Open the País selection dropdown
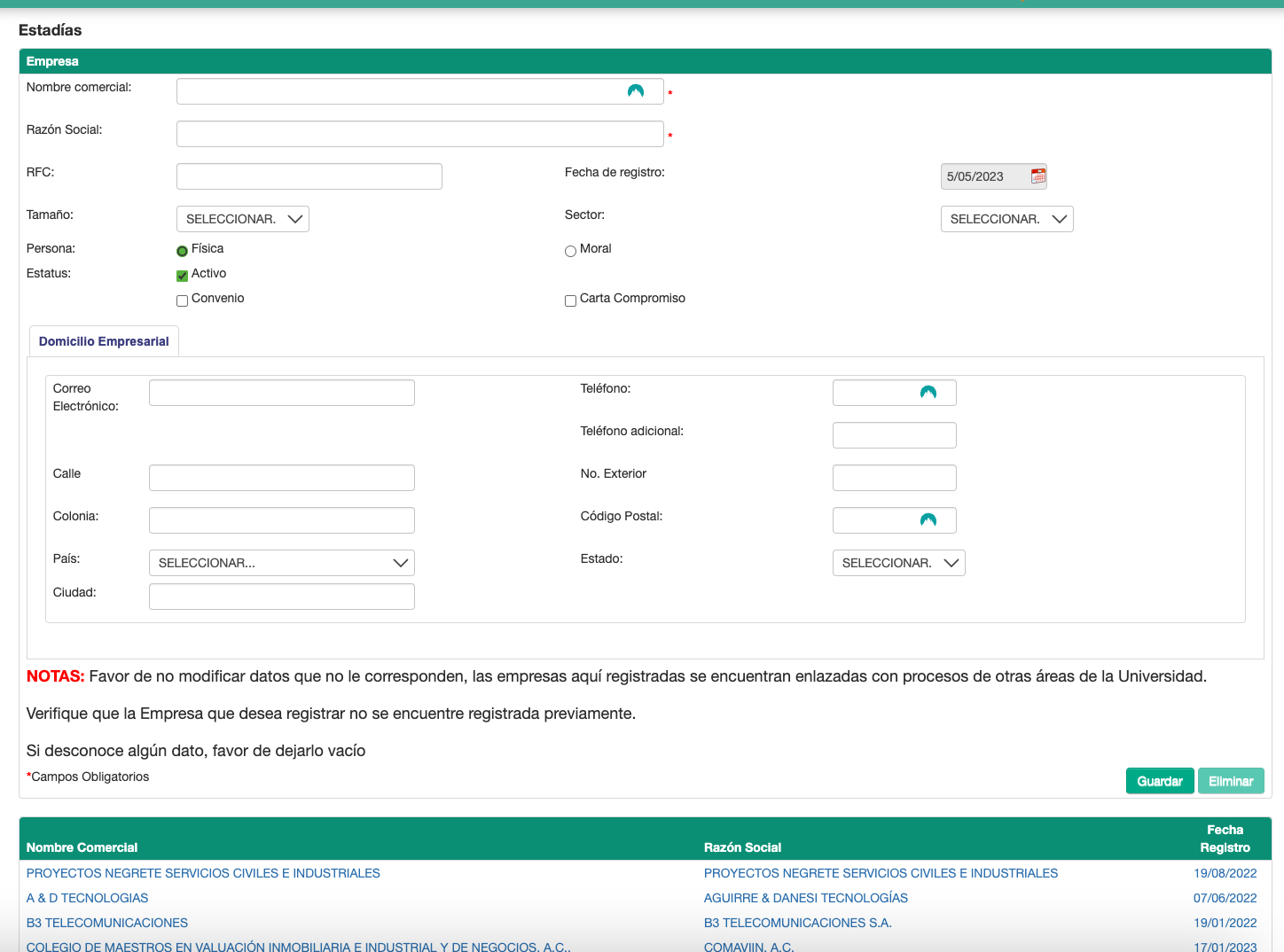The width and height of the screenshot is (1284, 952). pyautogui.click(x=281, y=563)
